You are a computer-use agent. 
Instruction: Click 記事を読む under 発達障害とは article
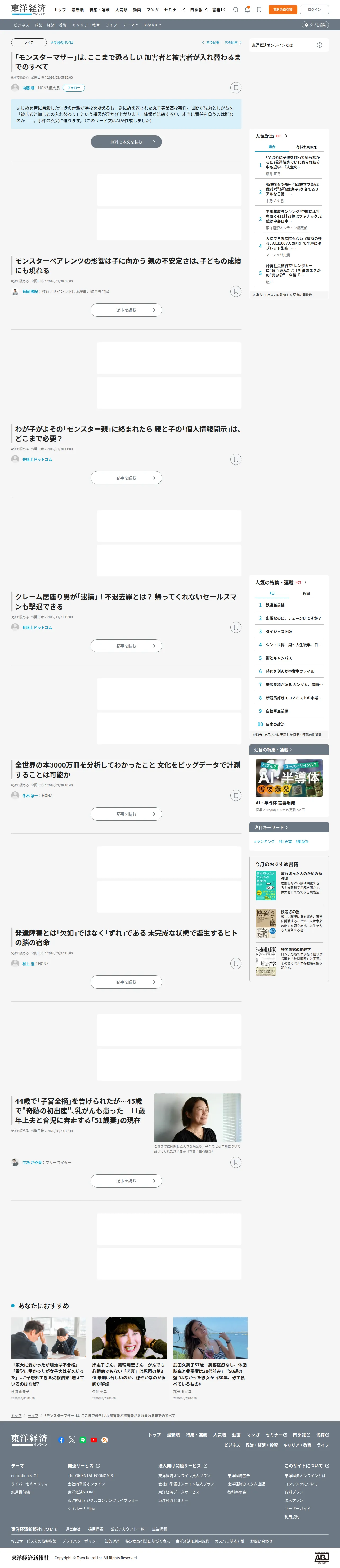[x=127, y=982]
